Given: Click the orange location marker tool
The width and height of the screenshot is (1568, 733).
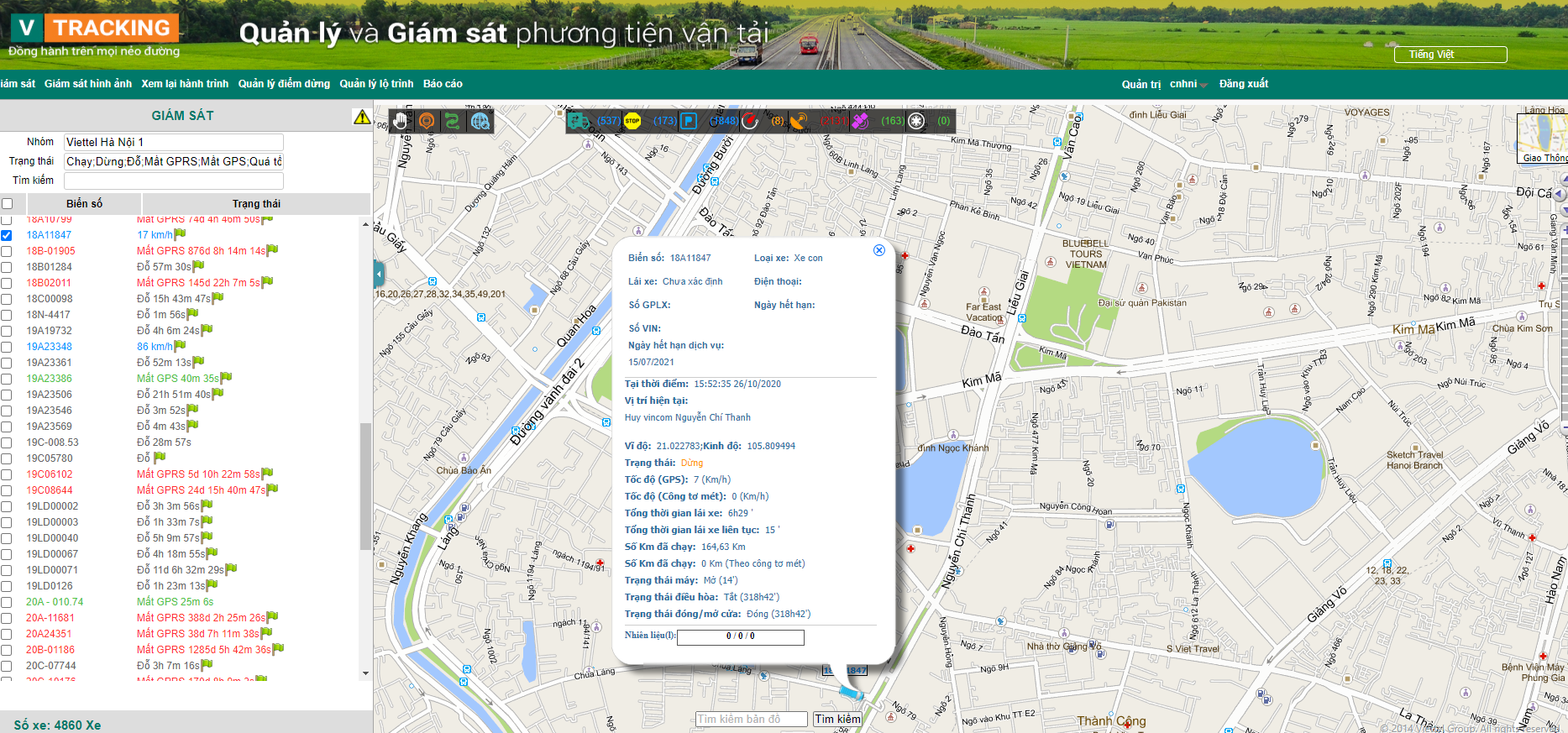Looking at the screenshot, I should coord(427,121).
